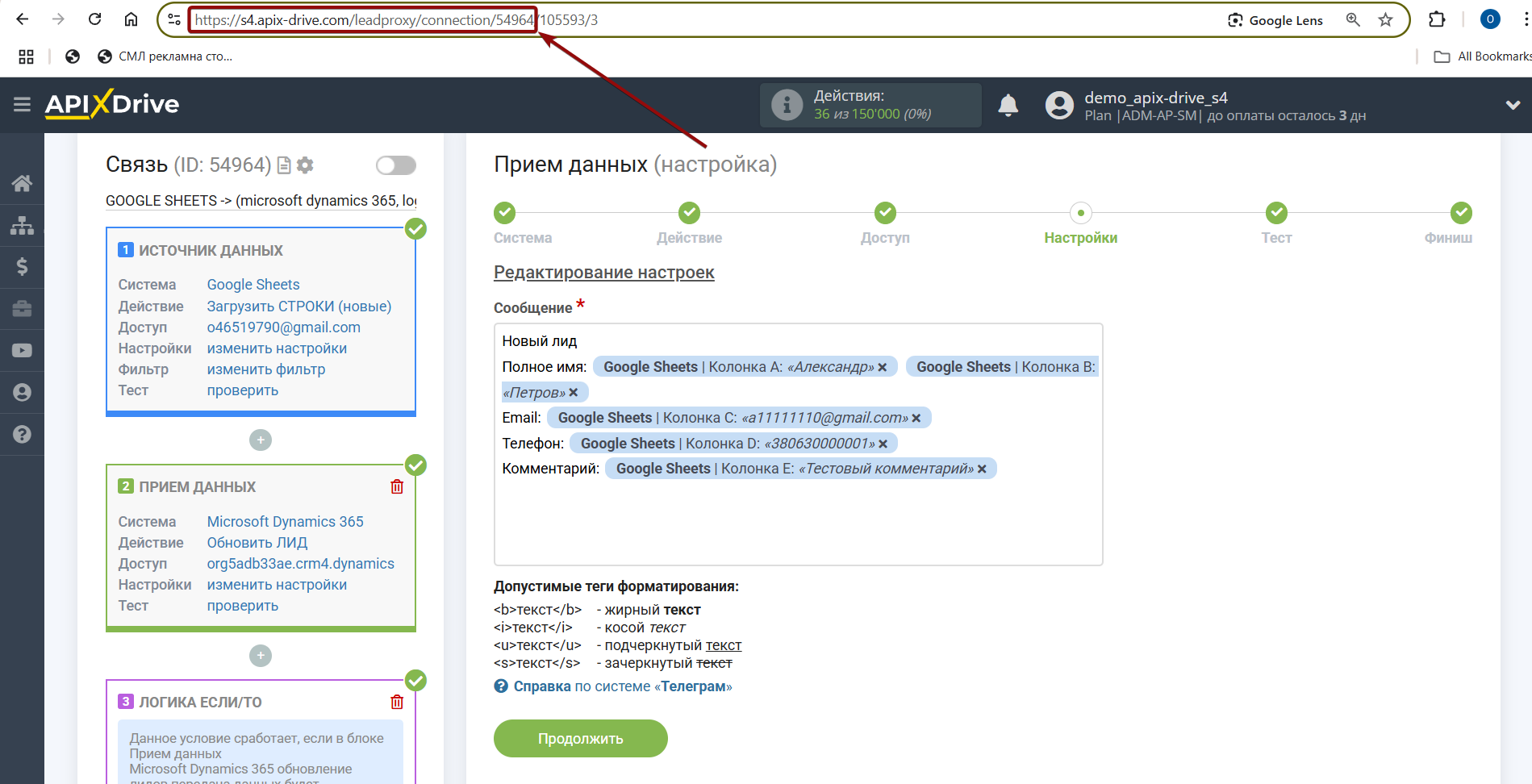The height and width of the screenshot is (784, 1532).
Task: Open the video tutorials sidebar icon
Action: pos(22,350)
